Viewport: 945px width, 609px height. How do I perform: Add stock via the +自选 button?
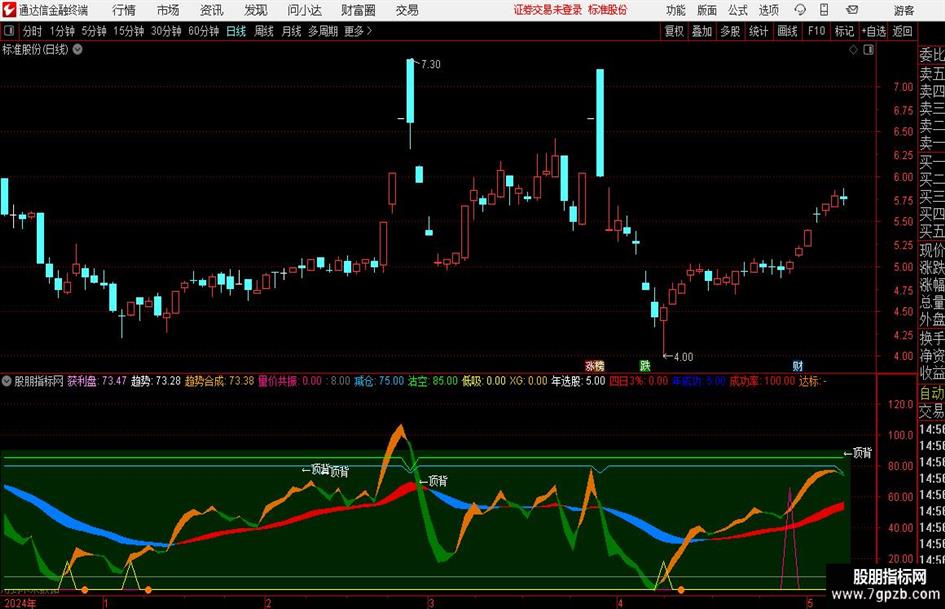pos(874,31)
